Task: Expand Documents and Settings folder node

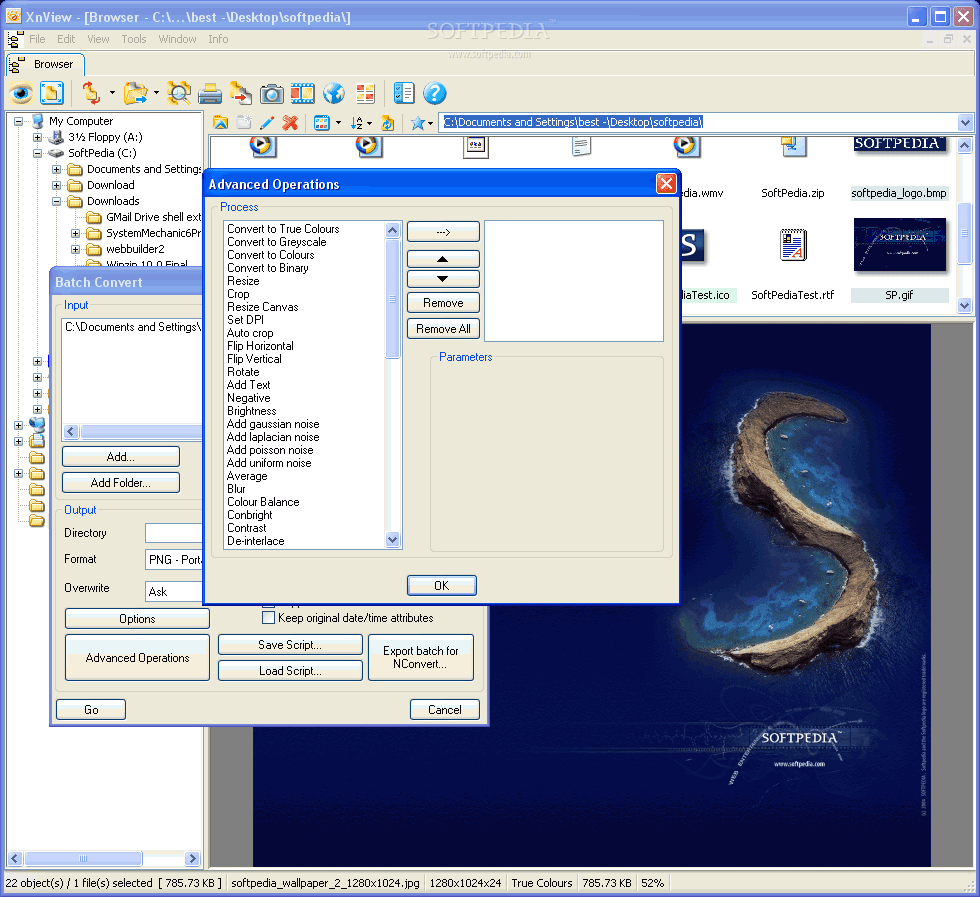Action: 56,169
